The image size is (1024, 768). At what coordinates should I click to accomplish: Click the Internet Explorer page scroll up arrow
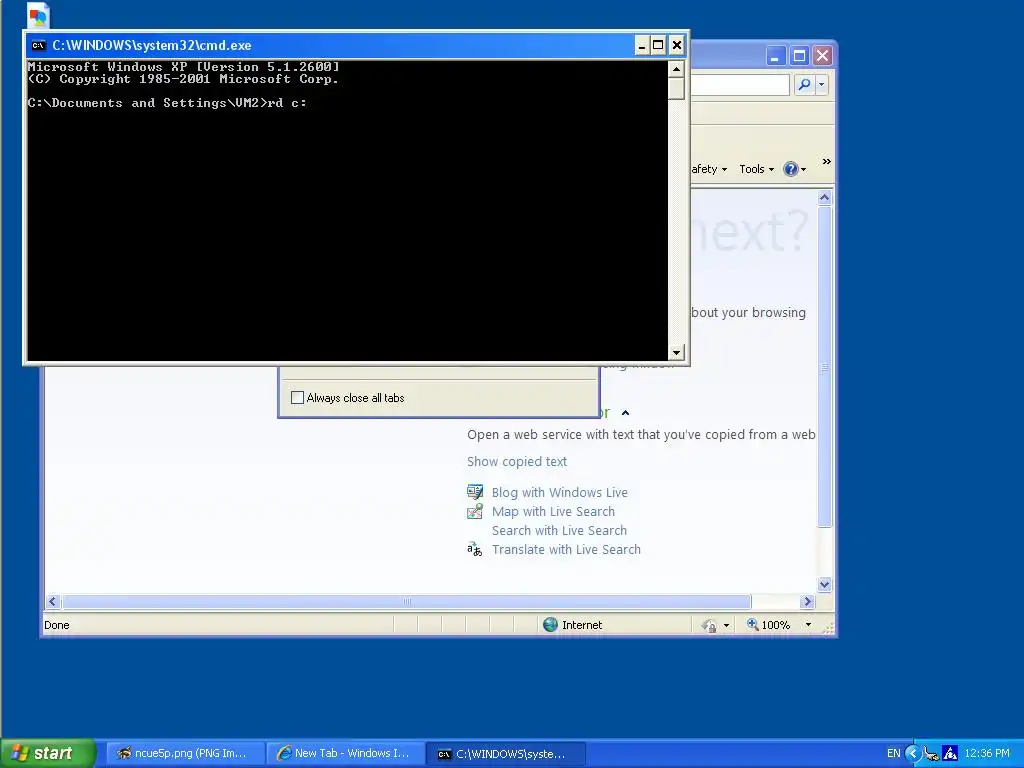tap(824, 197)
